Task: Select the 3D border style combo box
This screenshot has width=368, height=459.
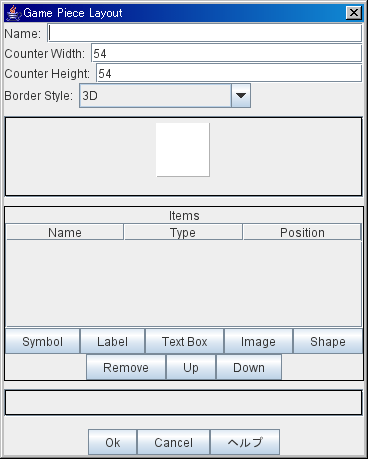Action: click(165, 96)
